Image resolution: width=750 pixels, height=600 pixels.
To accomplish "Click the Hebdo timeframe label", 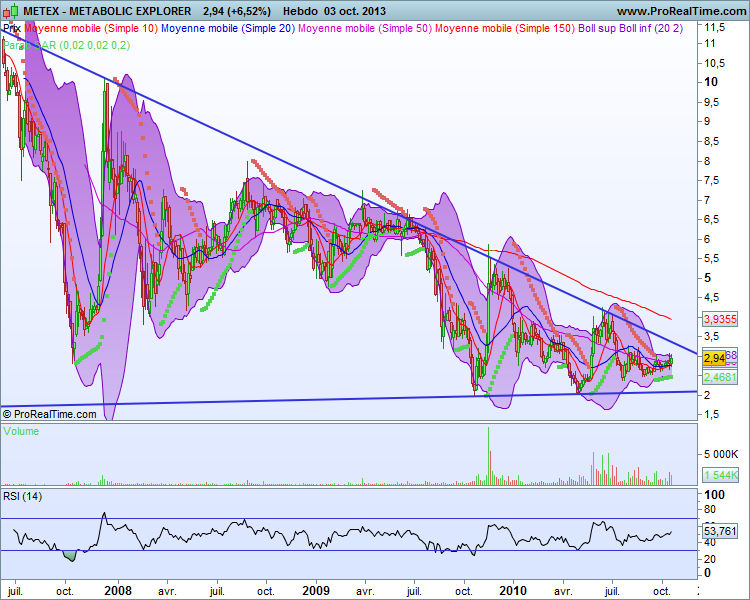I will click(300, 11).
